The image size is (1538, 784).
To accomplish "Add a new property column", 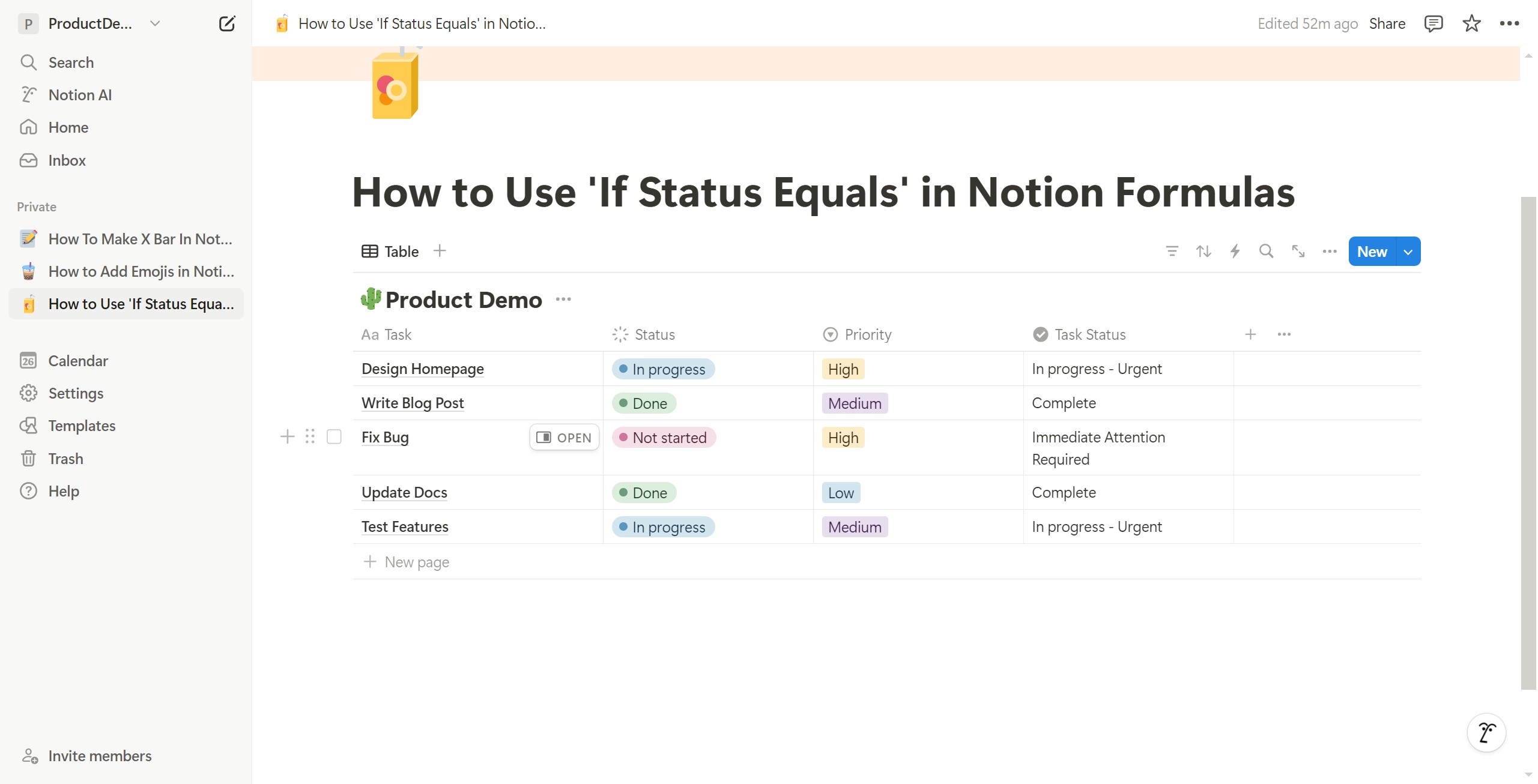I will (1250, 334).
